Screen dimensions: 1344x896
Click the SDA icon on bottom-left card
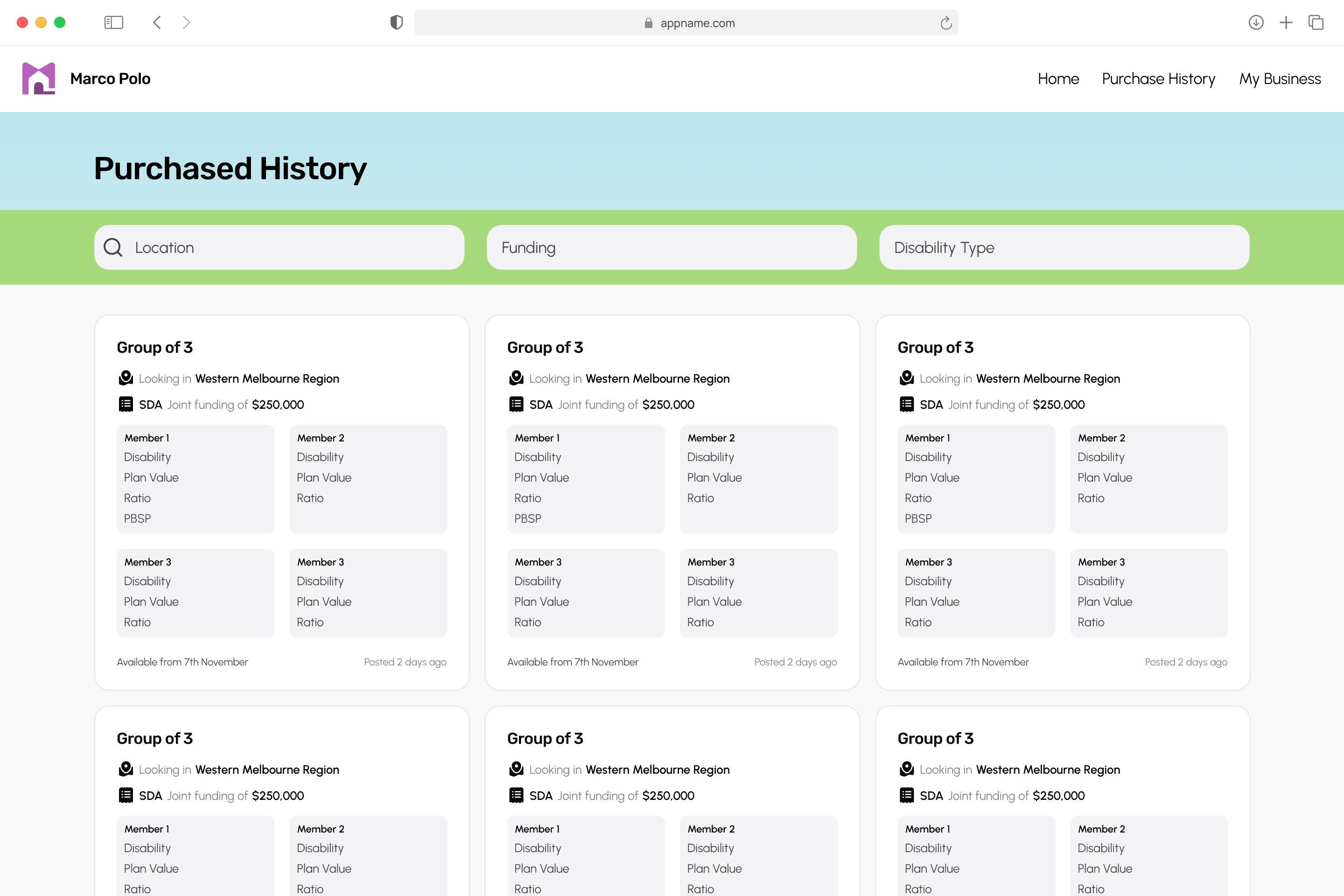pyautogui.click(x=126, y=795)
